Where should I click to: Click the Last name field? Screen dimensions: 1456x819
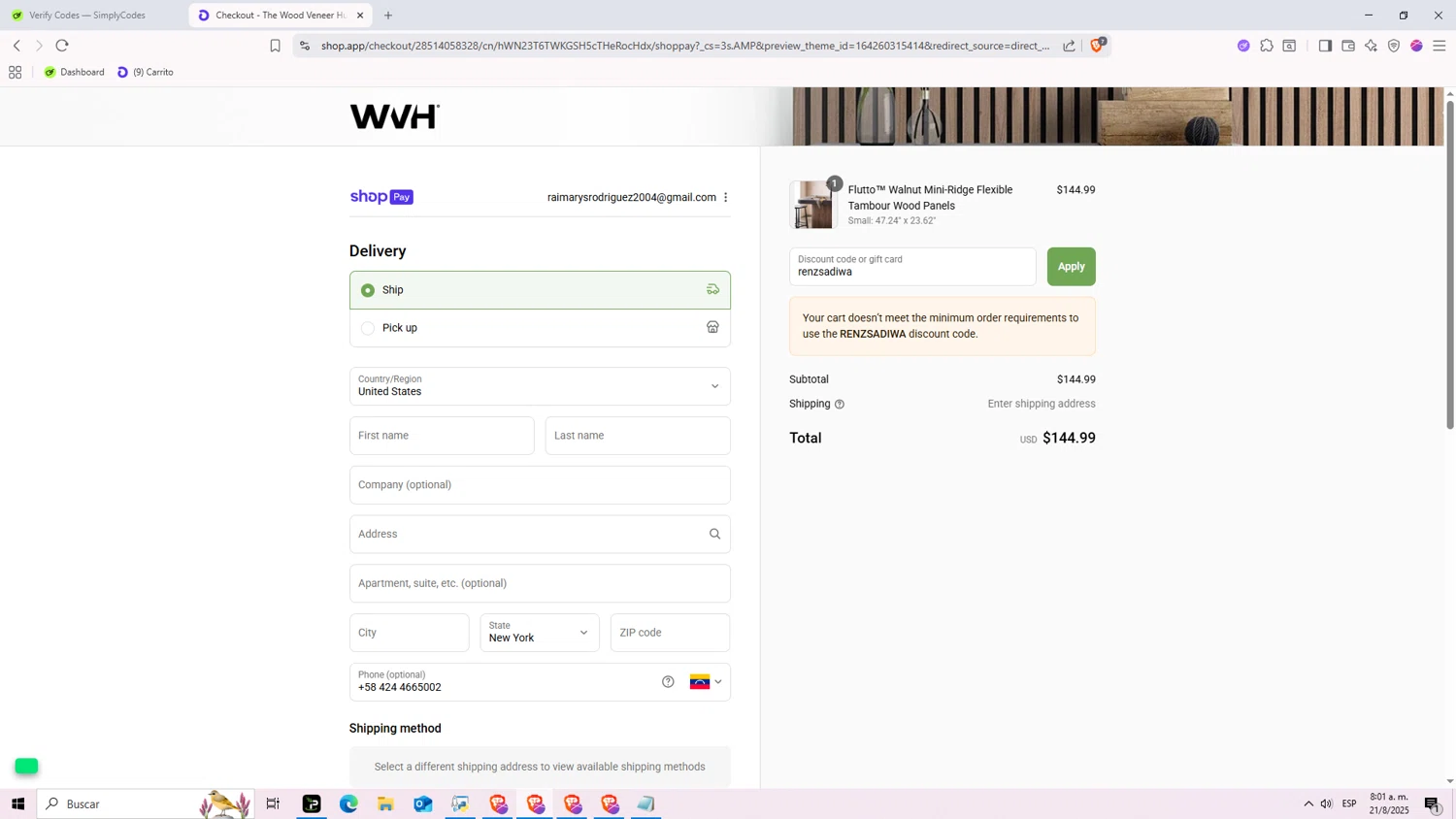pyautogui.click(x=638, y=436)
